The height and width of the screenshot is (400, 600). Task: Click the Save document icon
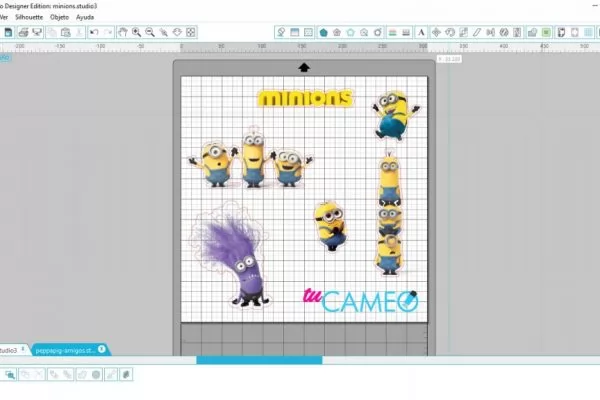pyautogui.click(x=8, y=33)
